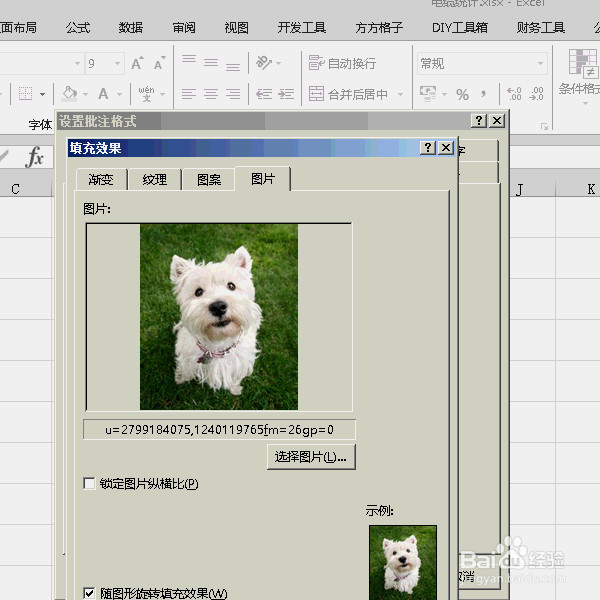This screenshot has height=600, width=600.
Task: Click the picture filename field u=2799184075
Action: coord(219,429)
